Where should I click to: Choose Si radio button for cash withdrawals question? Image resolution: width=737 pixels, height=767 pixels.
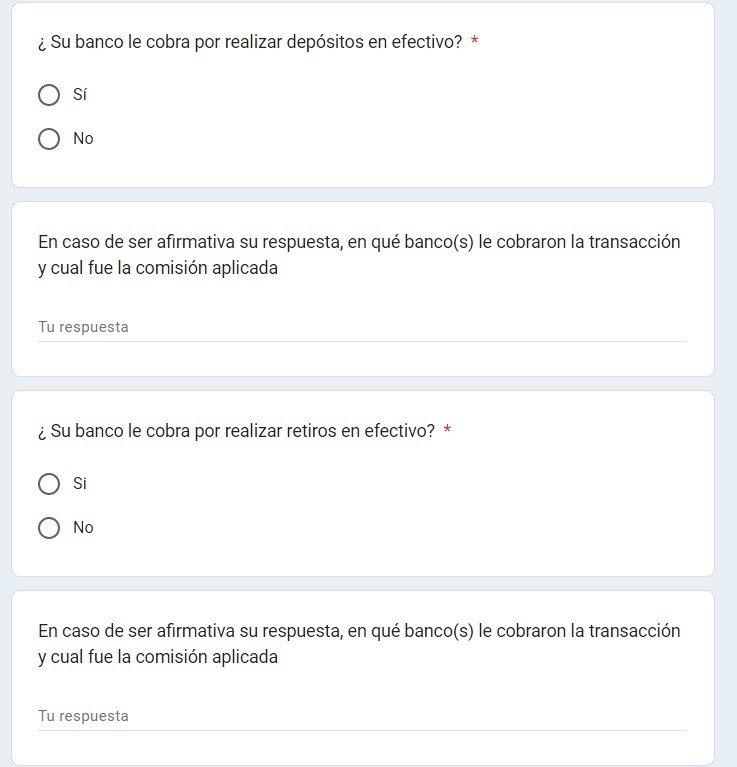pos(49,484)
